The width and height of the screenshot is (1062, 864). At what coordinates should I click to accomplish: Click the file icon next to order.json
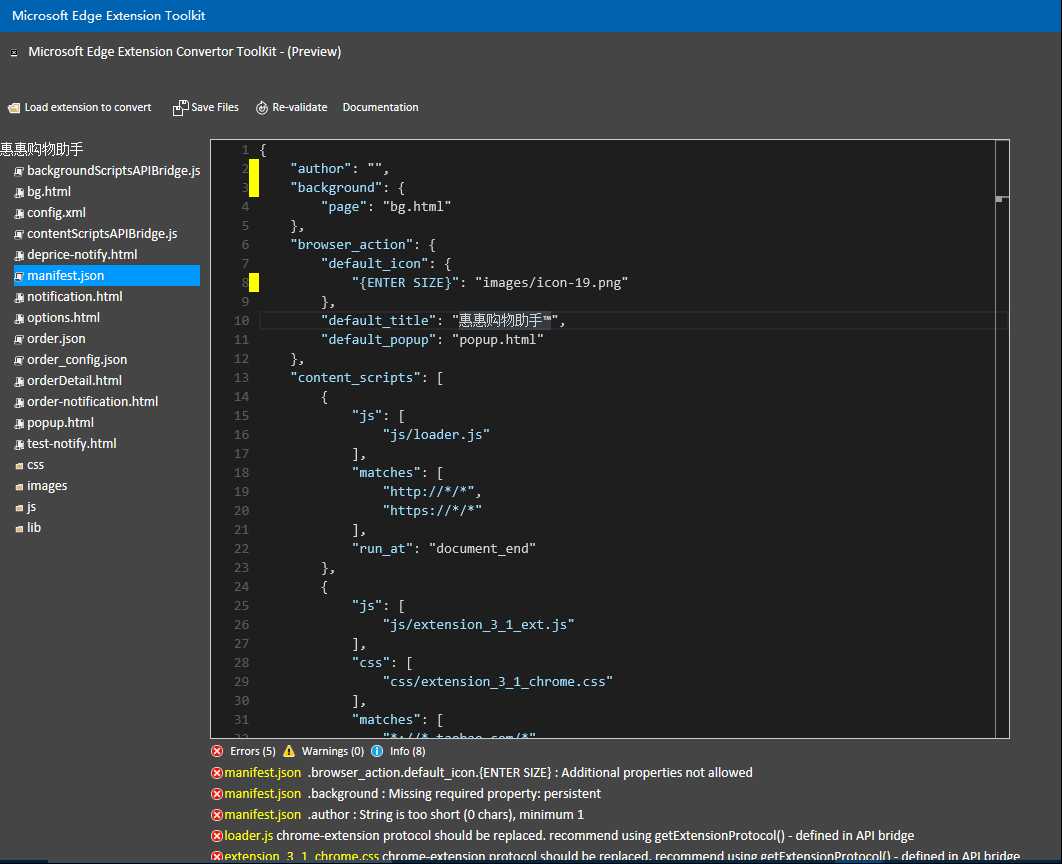point(19,339)
